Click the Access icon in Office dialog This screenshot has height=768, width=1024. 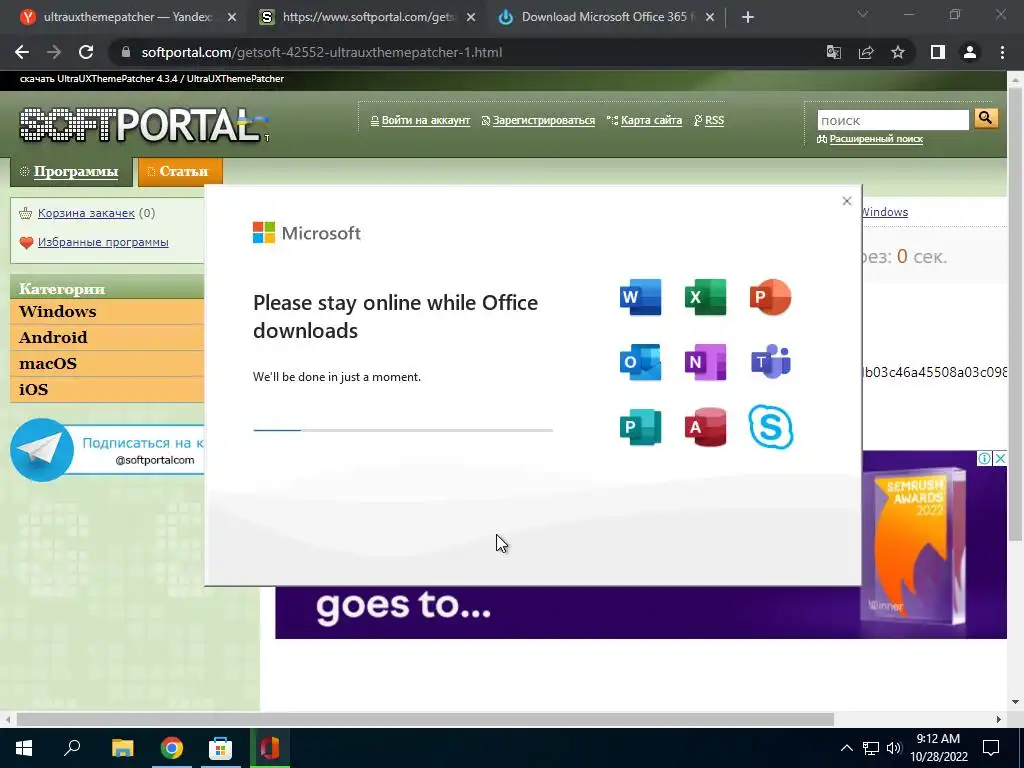(705, 427)
